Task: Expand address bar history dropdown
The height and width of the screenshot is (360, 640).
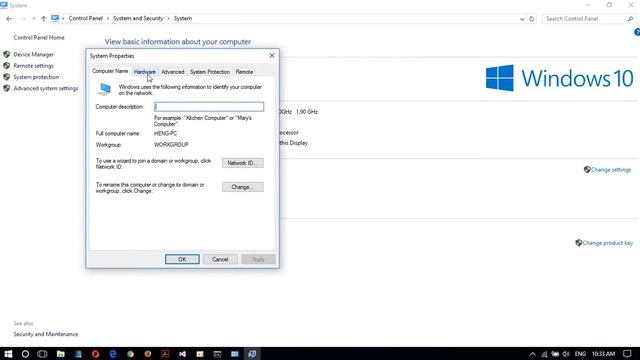Action: click(522, 19)
